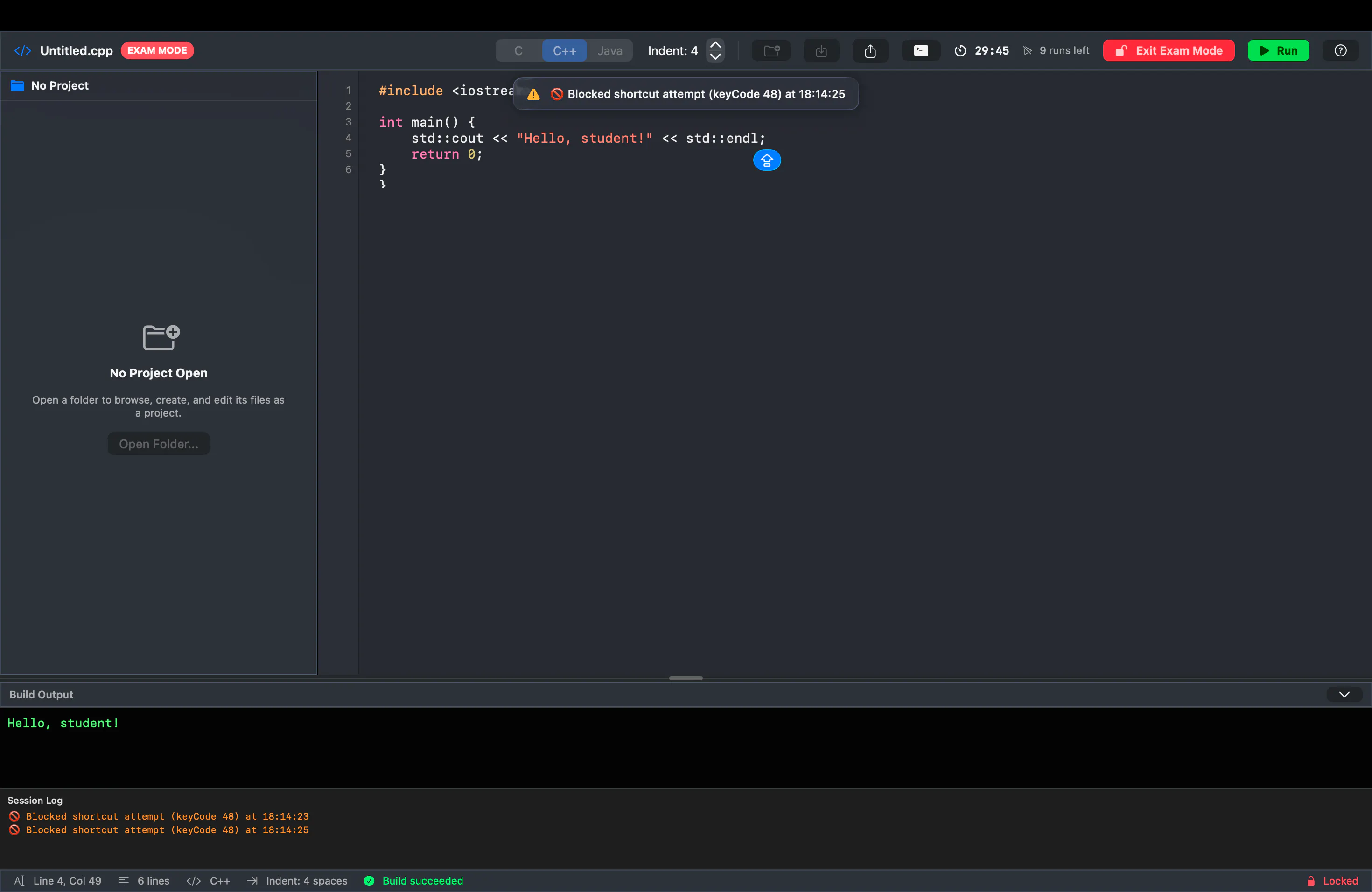Click the panel divider resize handle

pos(686,678)
